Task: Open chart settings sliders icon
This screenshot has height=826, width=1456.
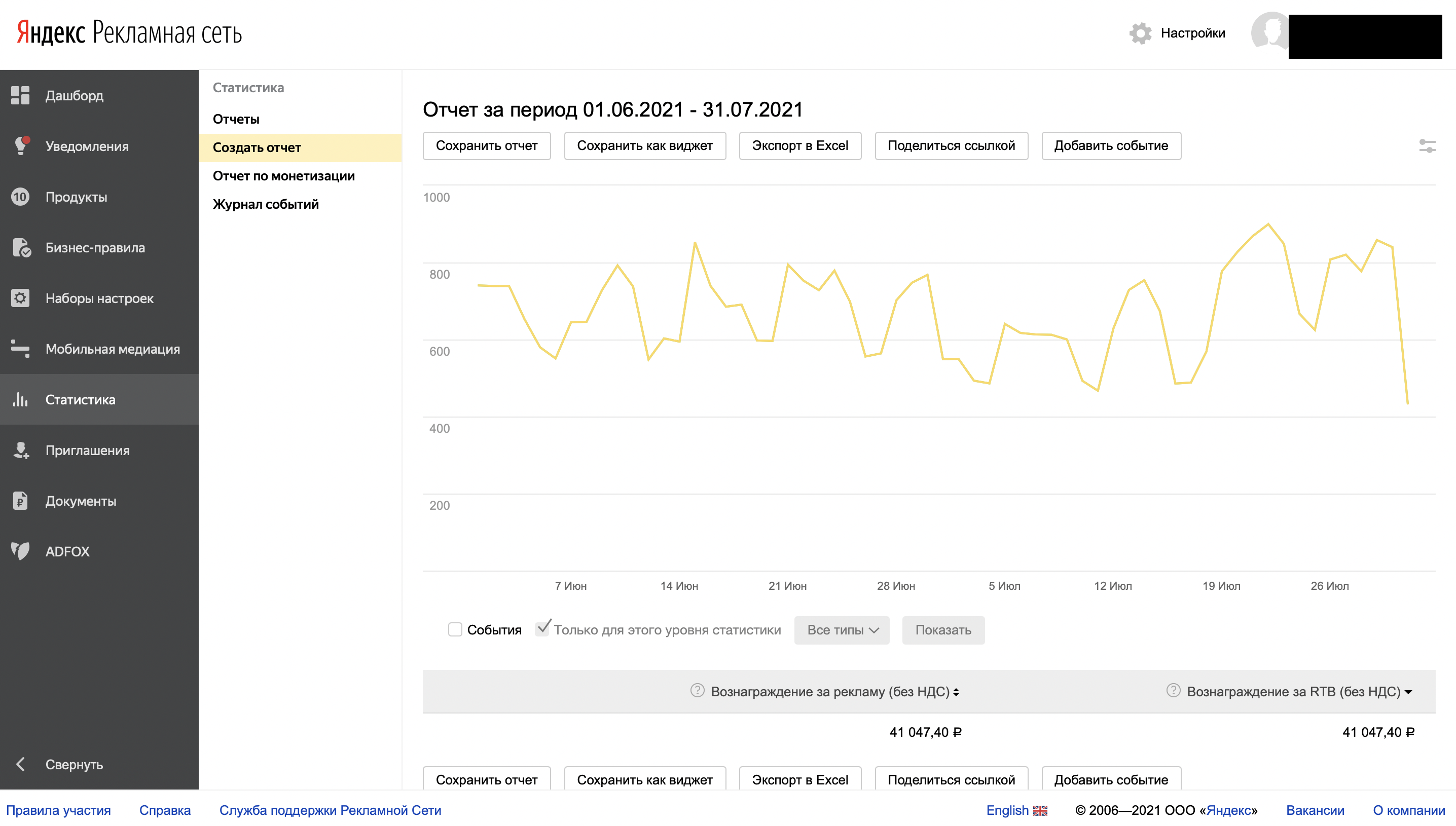Action: (x=1427, y=146)
